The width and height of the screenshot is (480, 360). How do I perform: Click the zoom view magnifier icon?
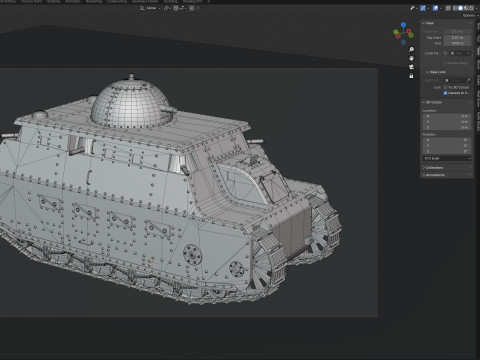click(411, 49)
